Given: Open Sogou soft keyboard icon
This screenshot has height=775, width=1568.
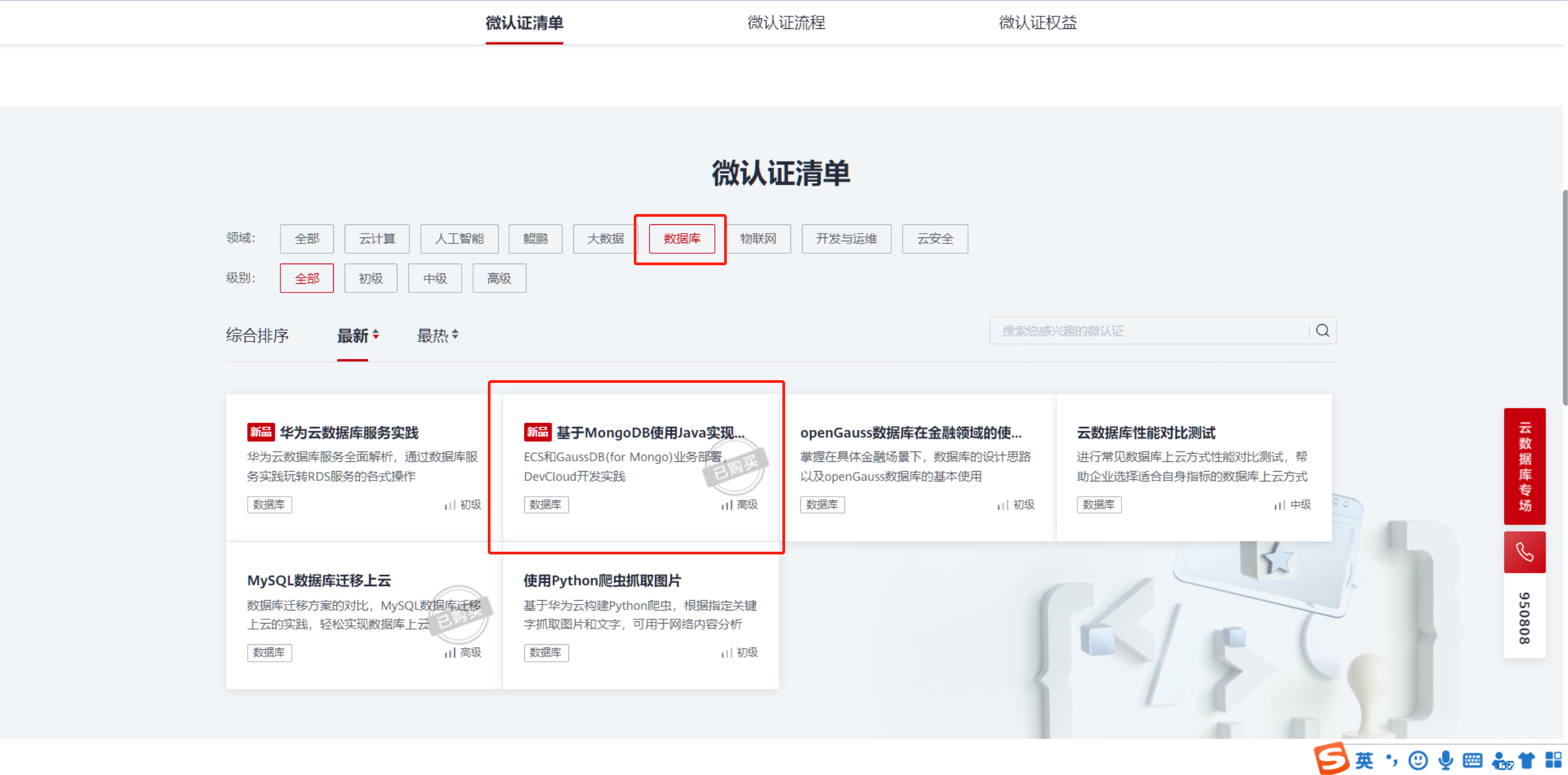Looking at the screenshot, I should 1472,760.
